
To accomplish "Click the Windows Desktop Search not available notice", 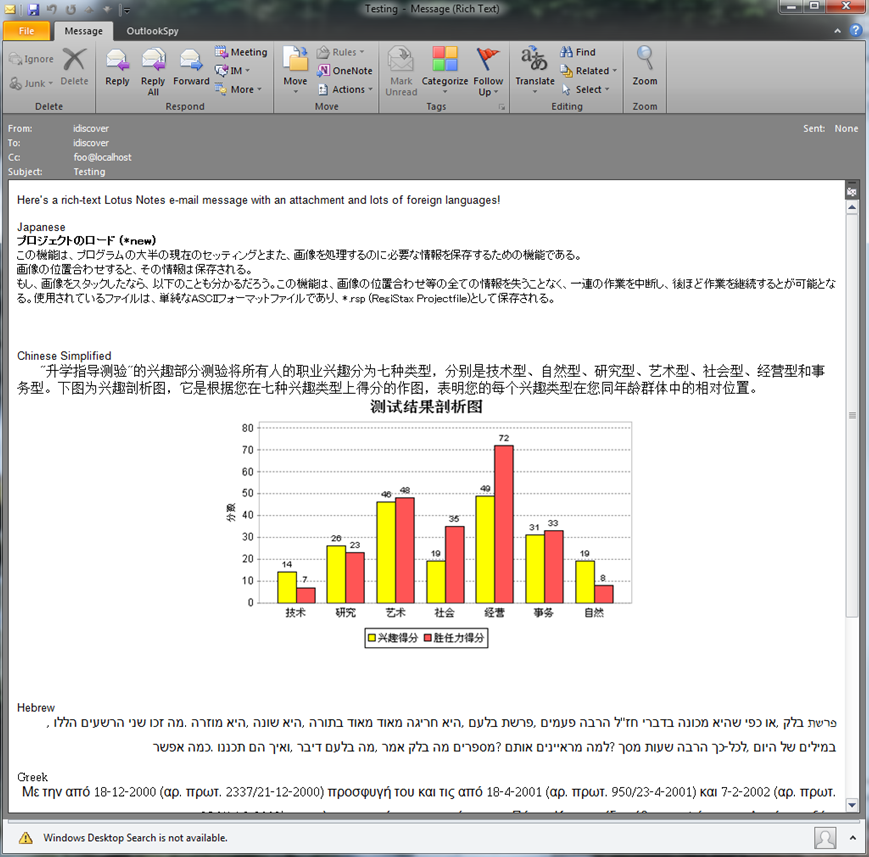I will [135, 838].
